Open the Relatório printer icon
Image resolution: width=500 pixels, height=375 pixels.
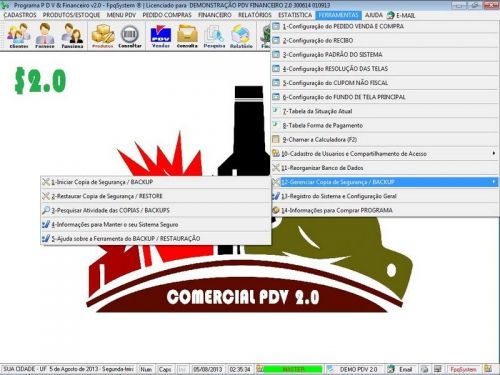(x=241, y=36)
